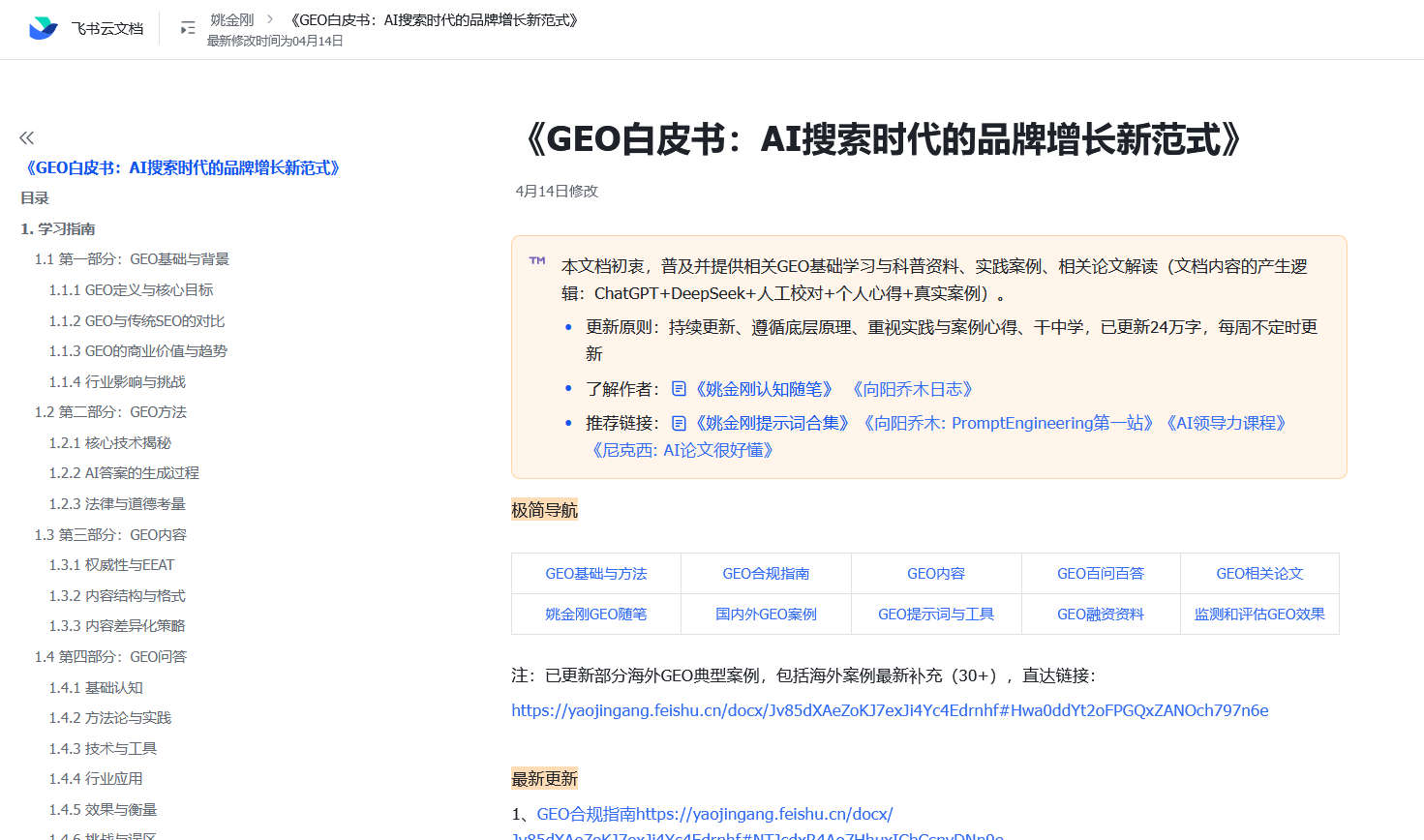Screen dimensions: 1424x840
Task: Click 最新修改时间为04月14日 header text
Action: 275,41
